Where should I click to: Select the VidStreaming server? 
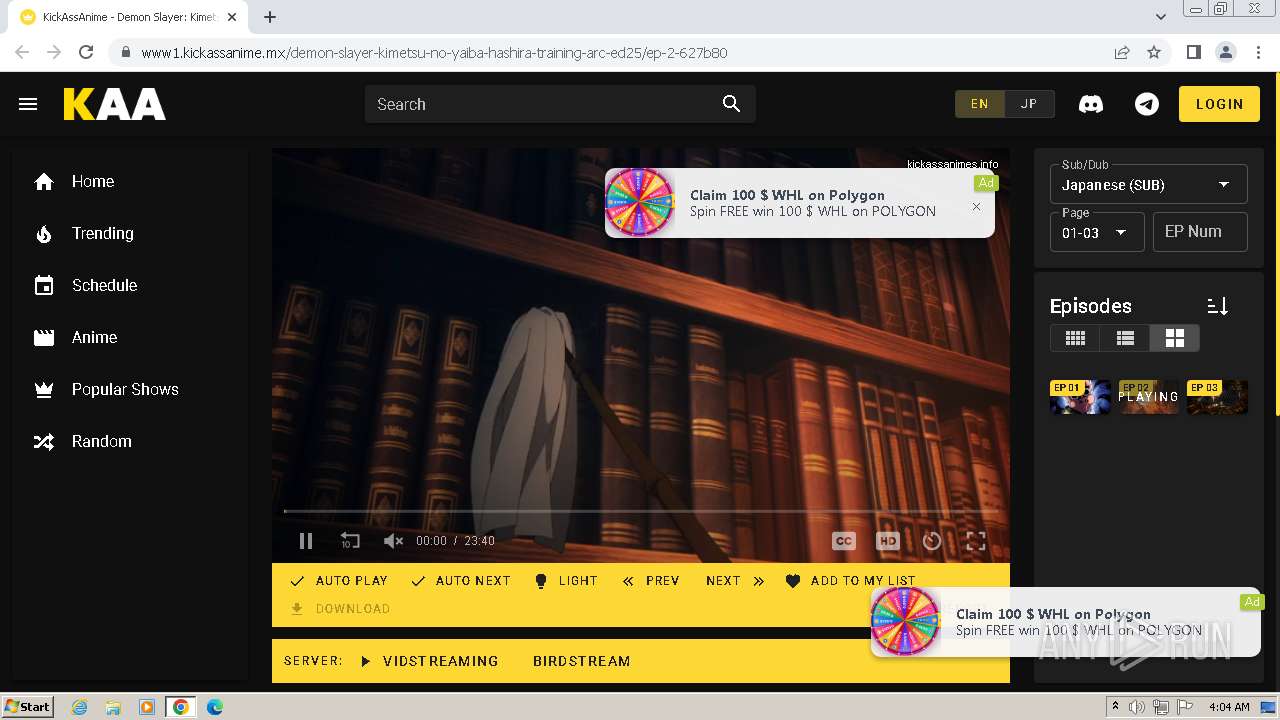(x=429, y=661)
